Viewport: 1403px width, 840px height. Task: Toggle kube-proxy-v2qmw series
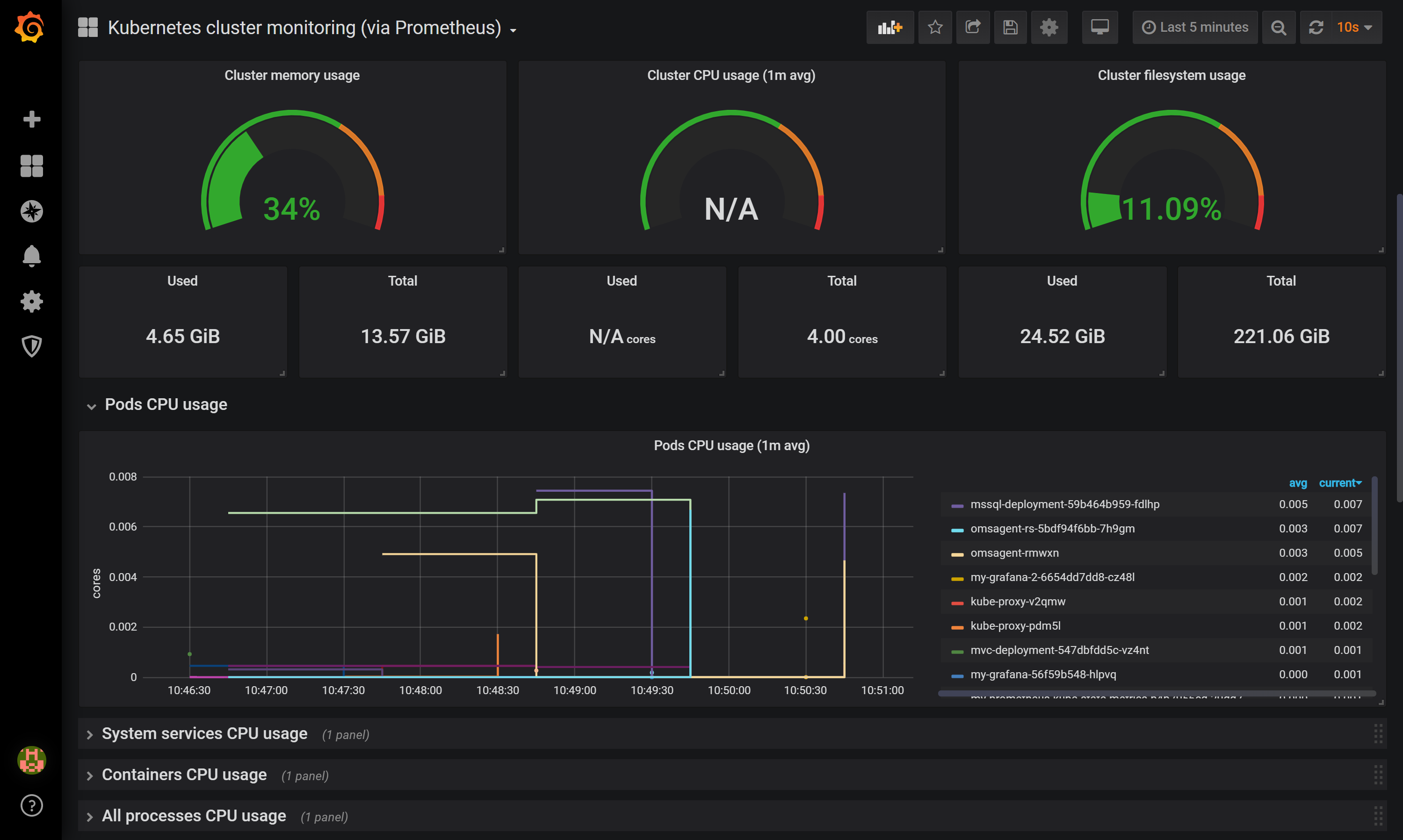(x=1018, y=602)
